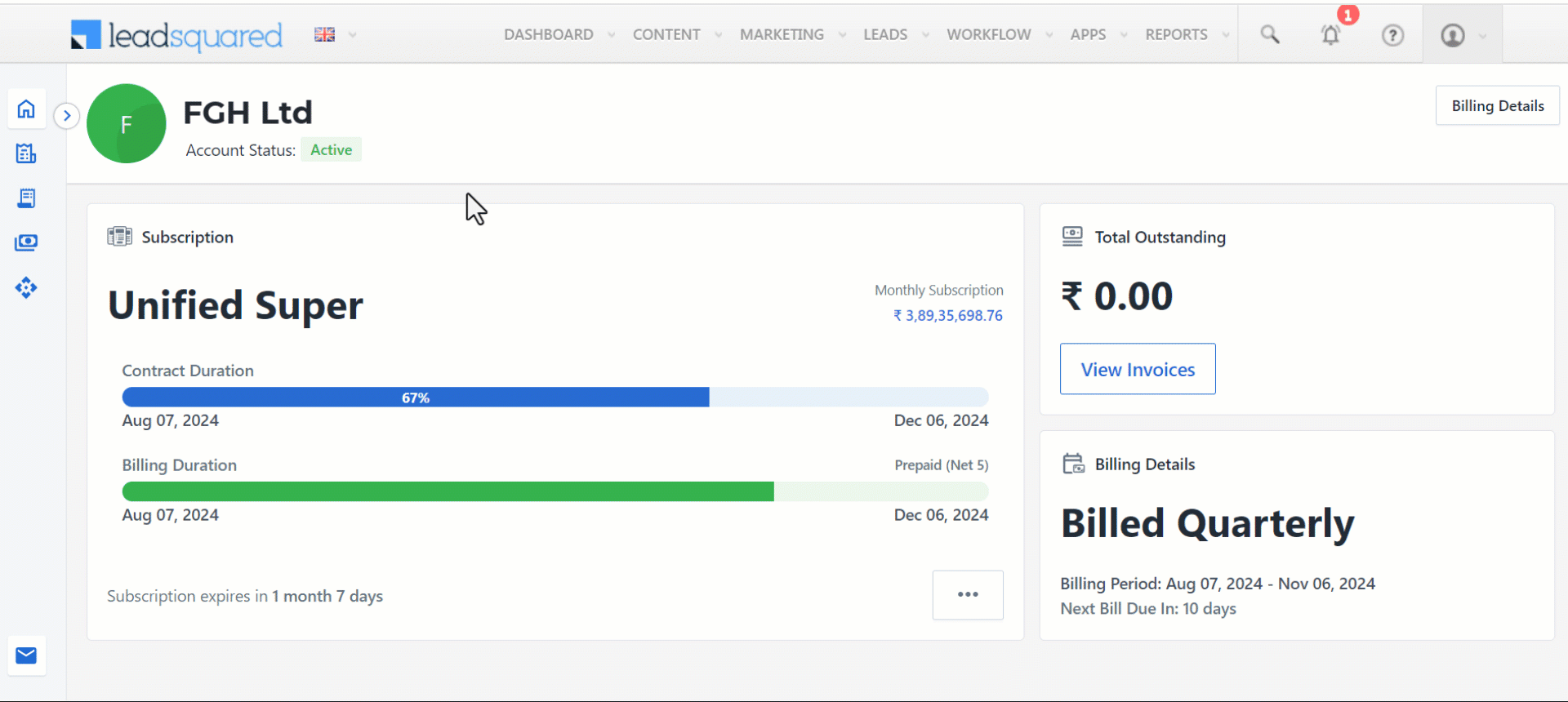Click the search magnifier icon
Viewport: 1568px width, 702px height.
[1270, 34]
